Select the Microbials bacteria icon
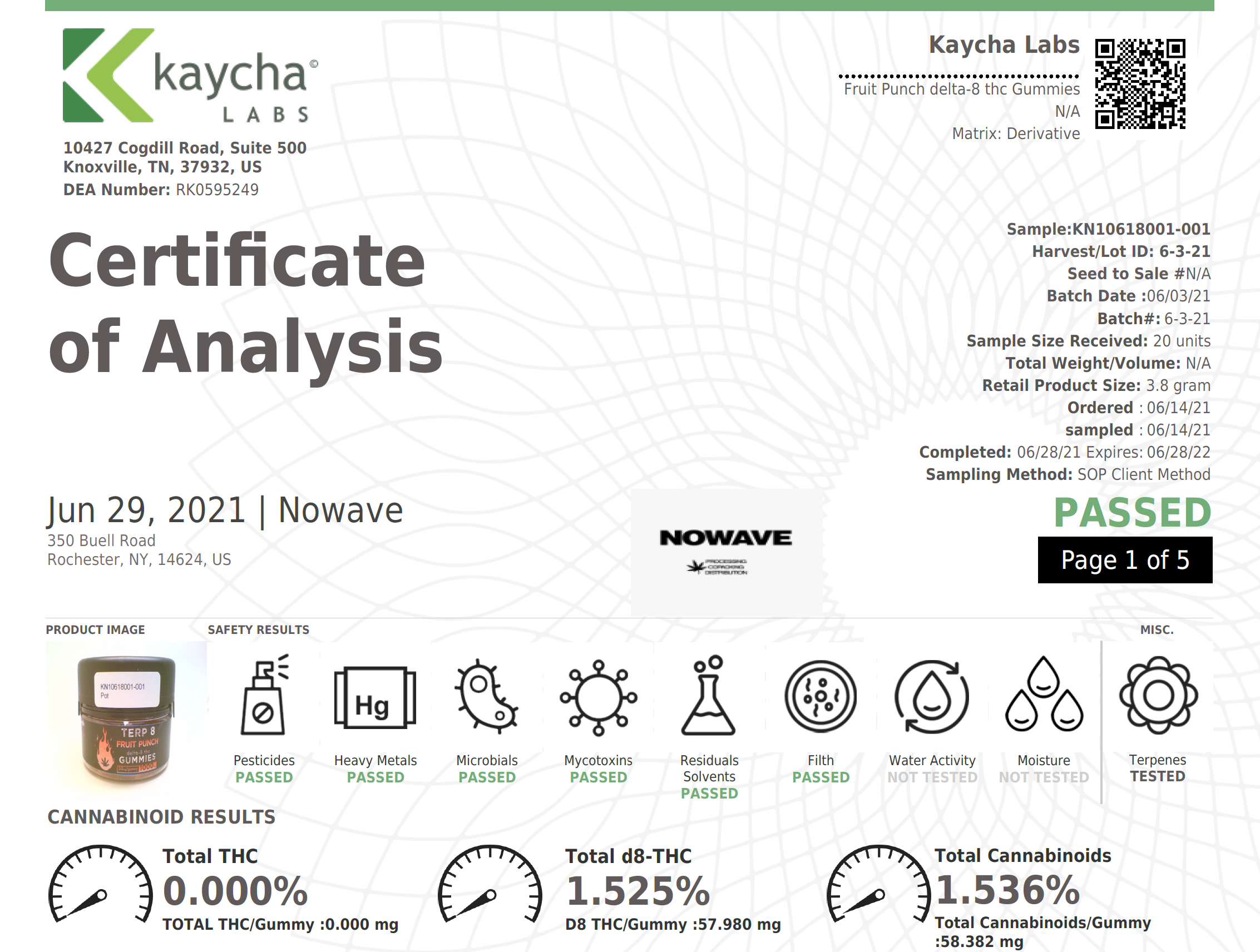 coord(486,696)
